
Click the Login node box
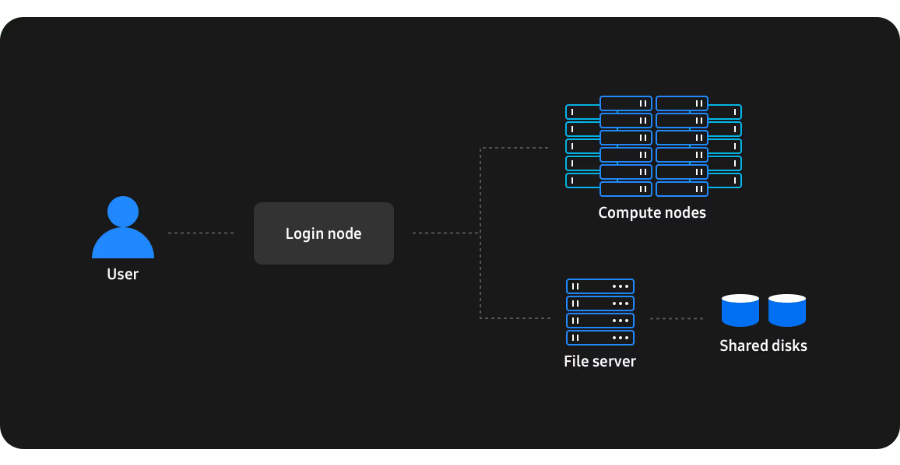pyautogui.click(x=323, y=234)
